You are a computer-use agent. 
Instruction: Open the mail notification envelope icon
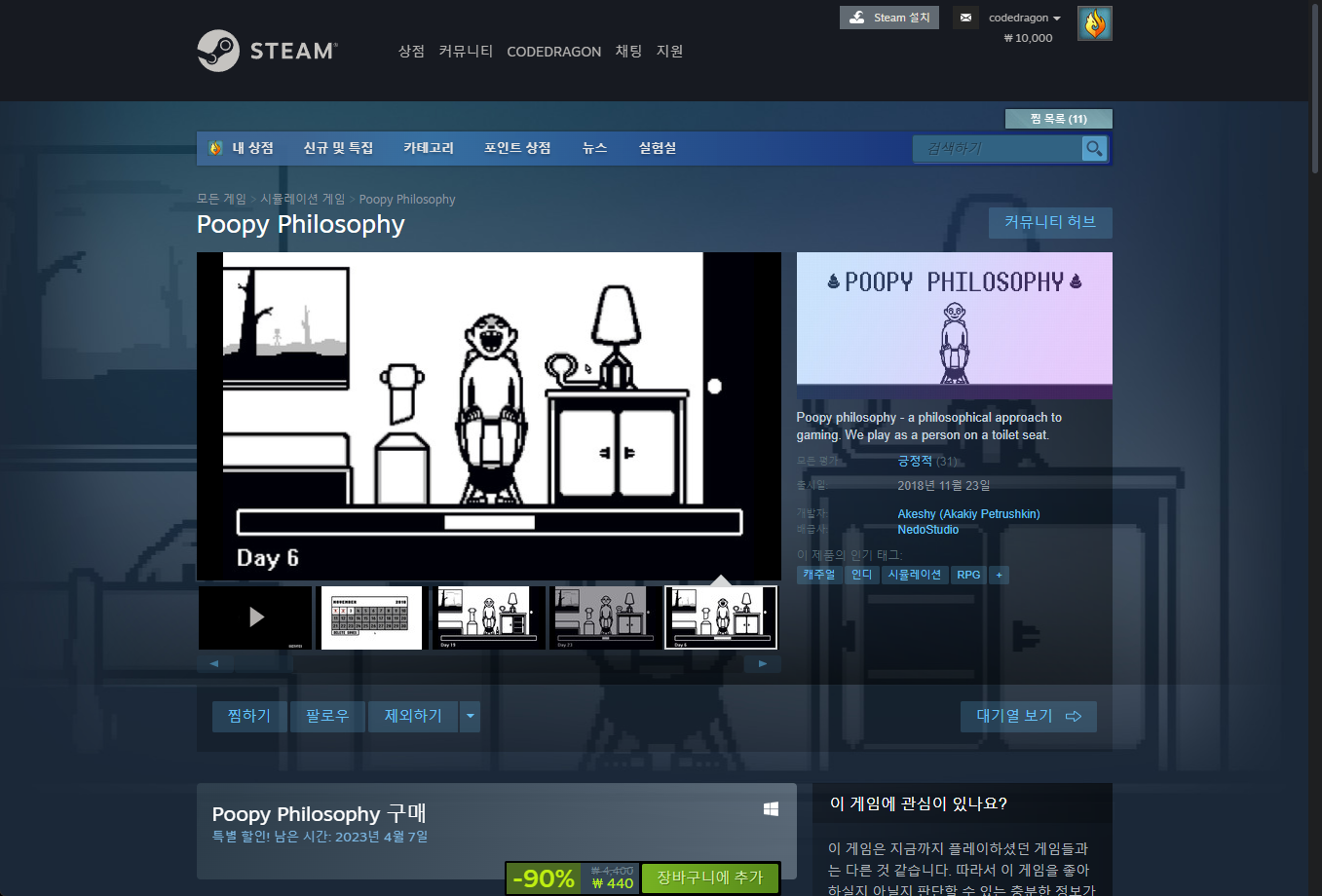coord(965,18)
